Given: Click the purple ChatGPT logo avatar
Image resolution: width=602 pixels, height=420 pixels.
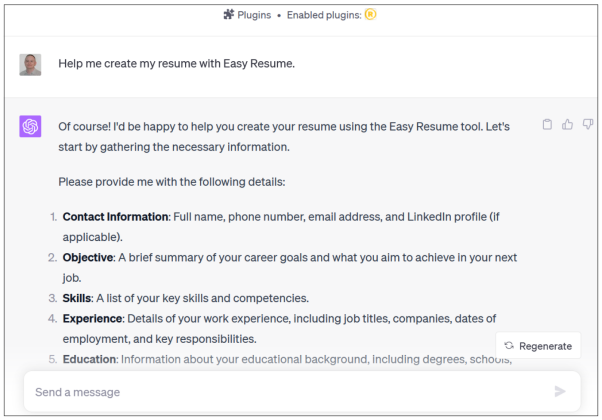Looking at the screenshot, I should (x=30, y=127).
